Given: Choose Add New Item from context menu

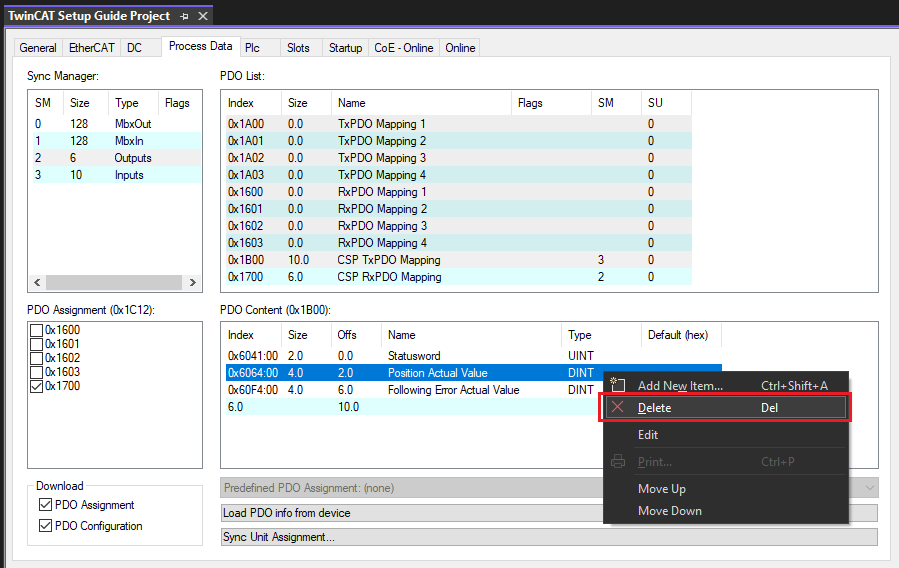Looking at the screenshot, I should coord(726,386).
